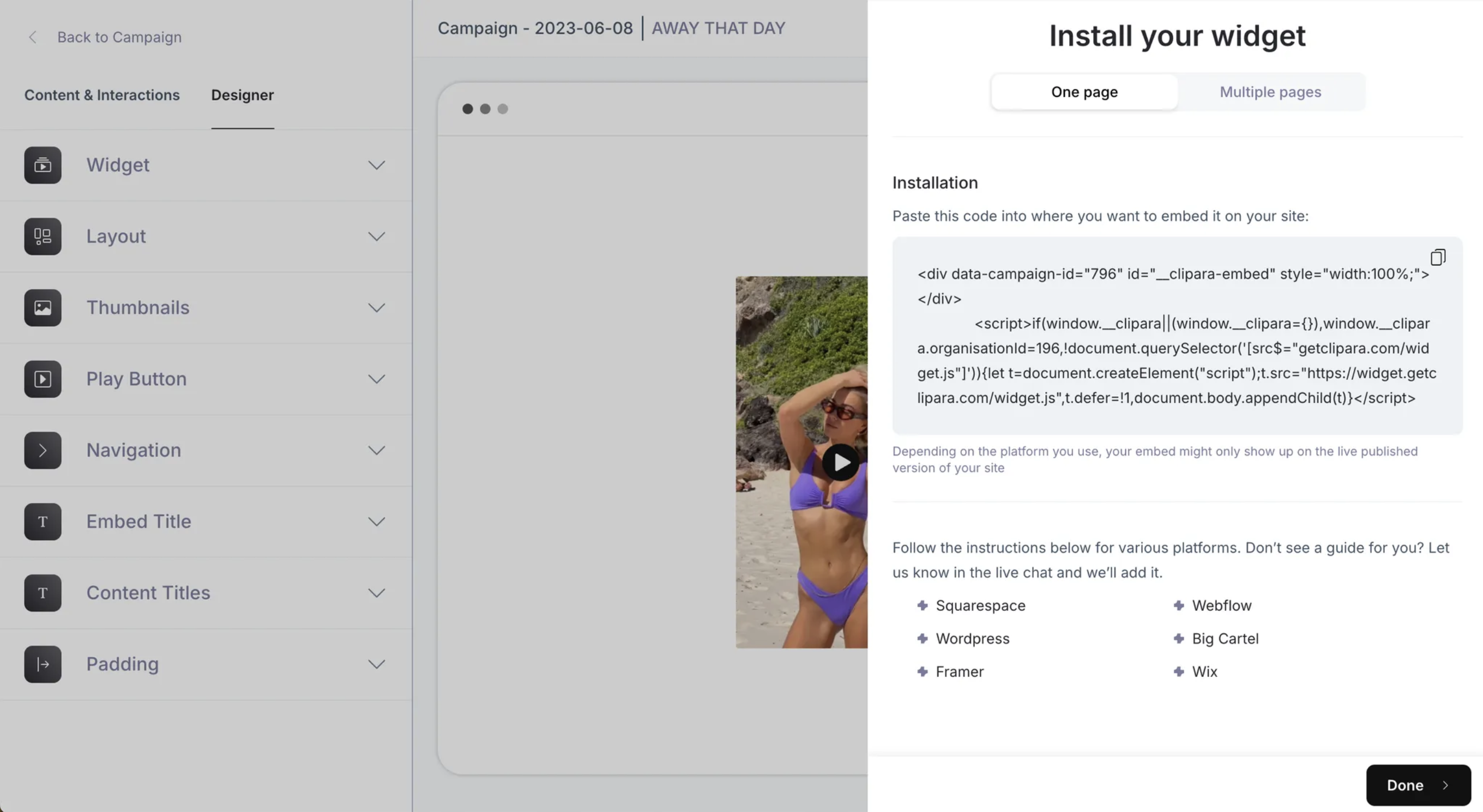1483x812 pixels.
Task: Click the Navigation arrow icon
Action: point(43,451)
